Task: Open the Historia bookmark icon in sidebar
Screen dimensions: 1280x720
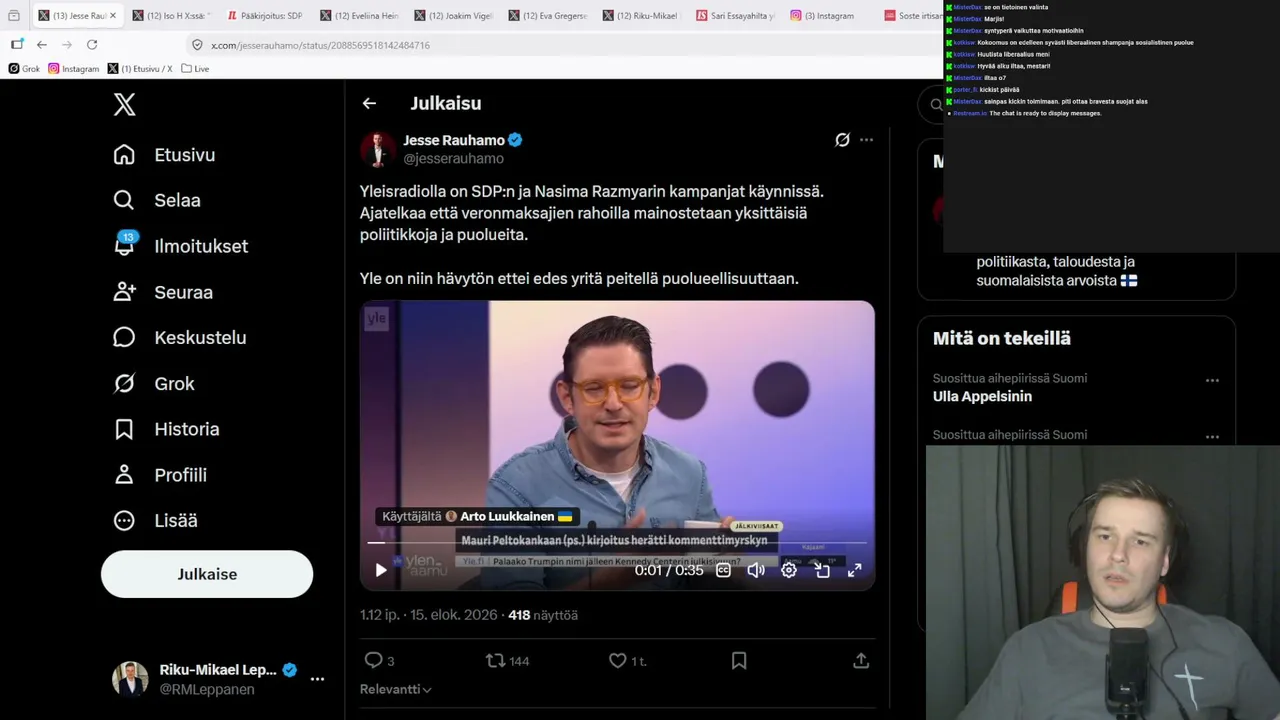Action: point(124,429)
